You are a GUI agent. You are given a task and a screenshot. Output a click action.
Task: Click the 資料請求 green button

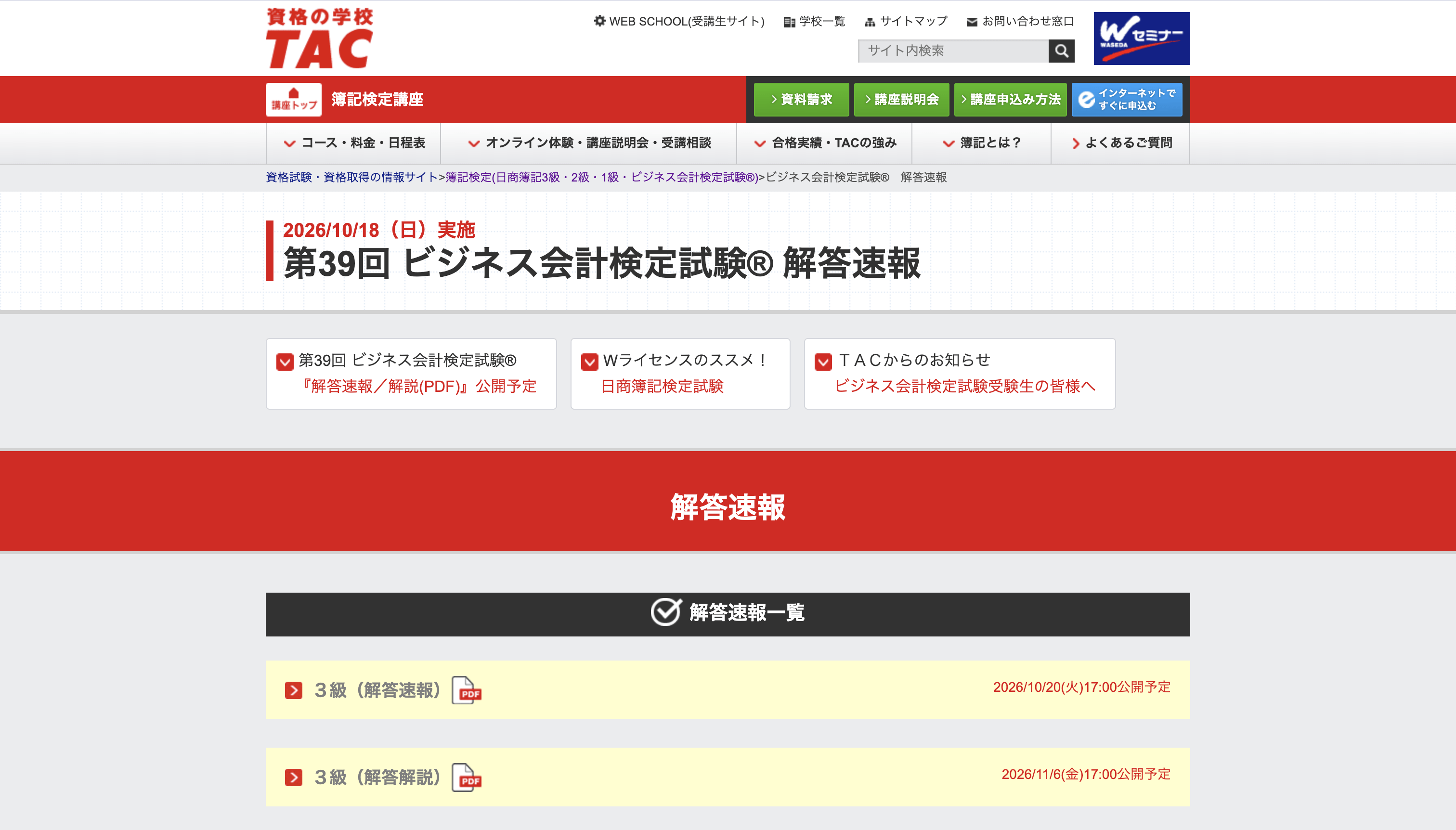coord(801,99)
